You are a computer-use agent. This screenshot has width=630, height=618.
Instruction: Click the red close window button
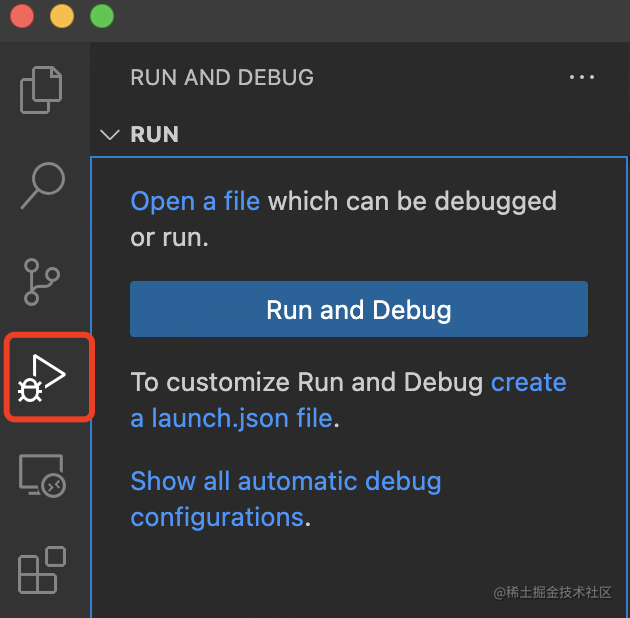point(22,16)
